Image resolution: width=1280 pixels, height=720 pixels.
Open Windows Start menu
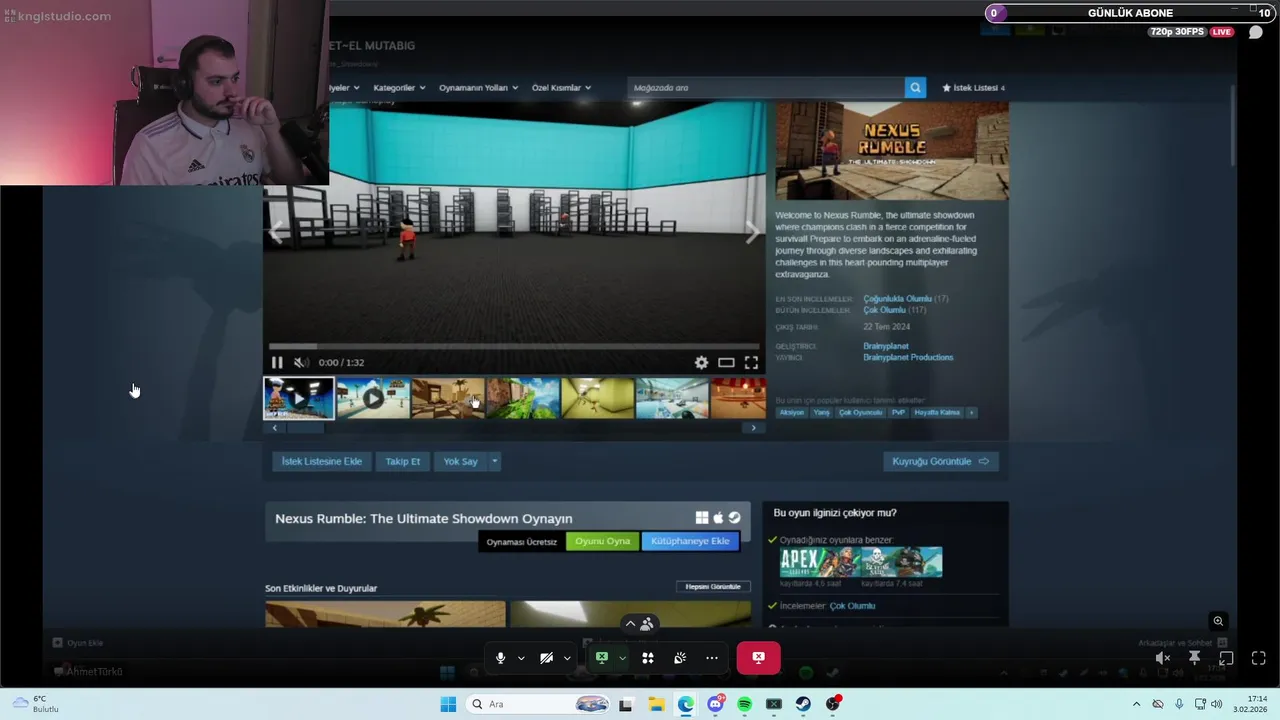[x=448, y=704]
